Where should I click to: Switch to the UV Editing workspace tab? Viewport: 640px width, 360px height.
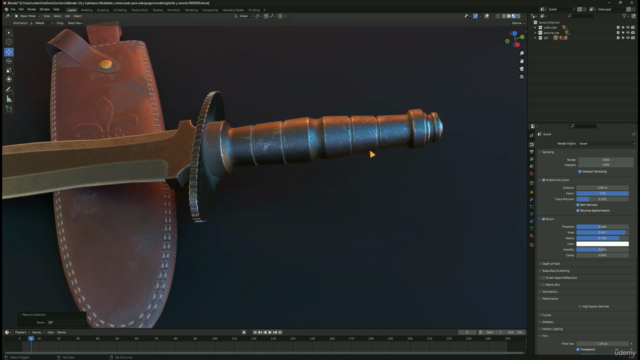coord(120,10)
